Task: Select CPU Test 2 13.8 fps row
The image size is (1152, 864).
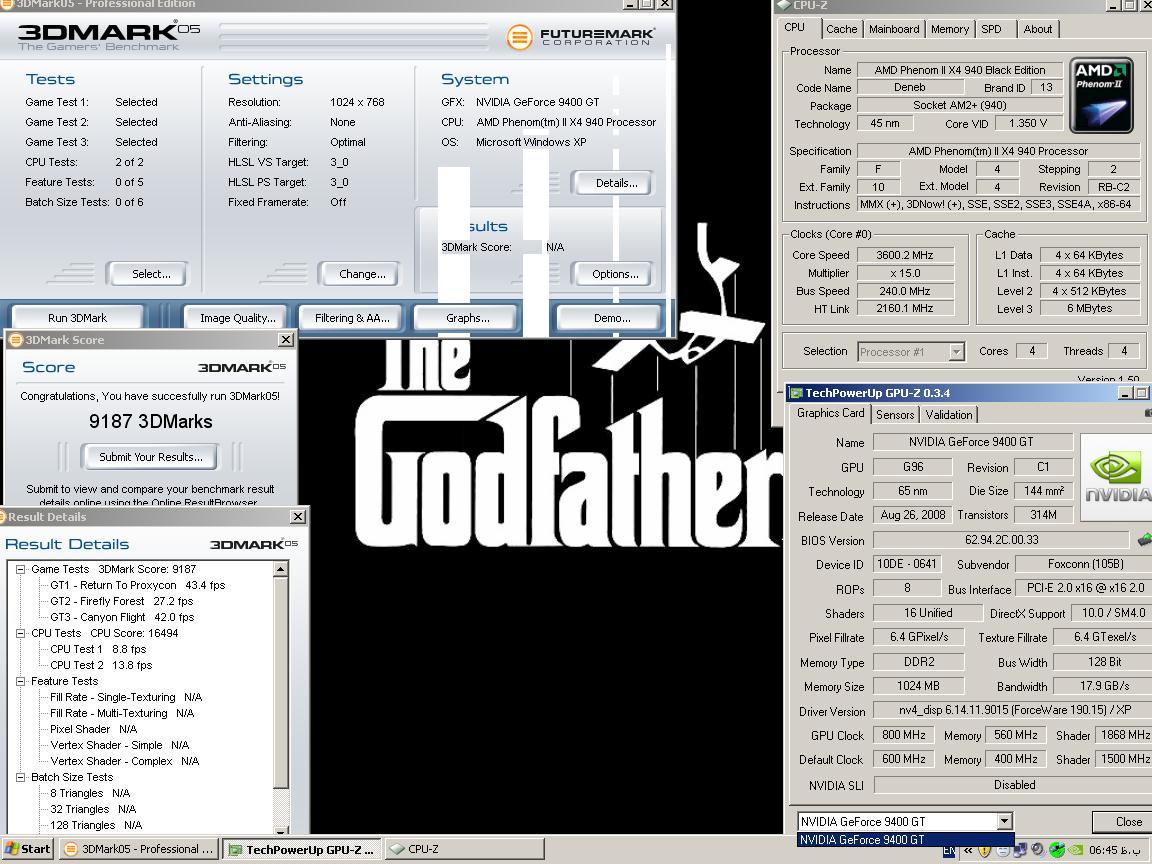Action: tap(101, 666)
